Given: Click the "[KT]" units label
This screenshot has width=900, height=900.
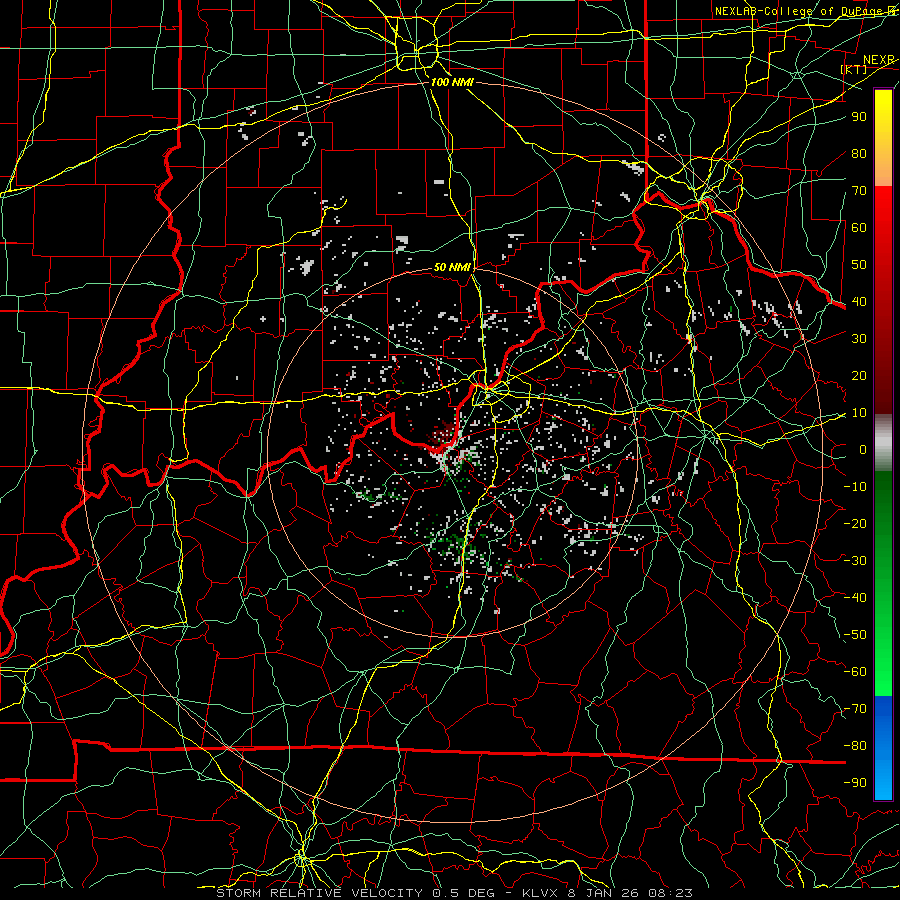Looking at the screenshot, I should 854,69.
